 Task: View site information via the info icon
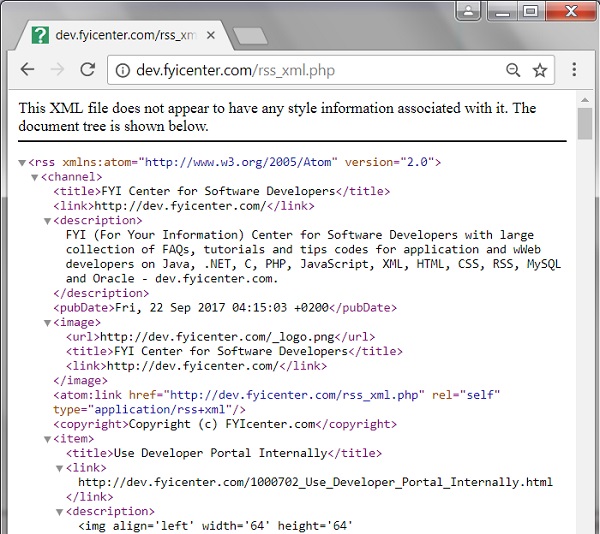(x=122, y=70)
